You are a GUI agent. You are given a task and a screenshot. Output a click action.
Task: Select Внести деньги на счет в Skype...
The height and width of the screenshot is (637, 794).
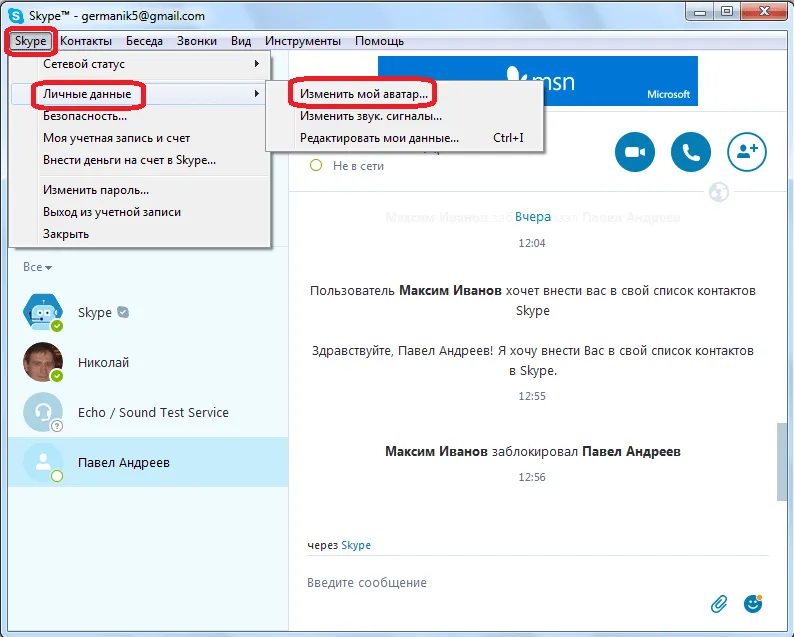click(x=140, y=160)
